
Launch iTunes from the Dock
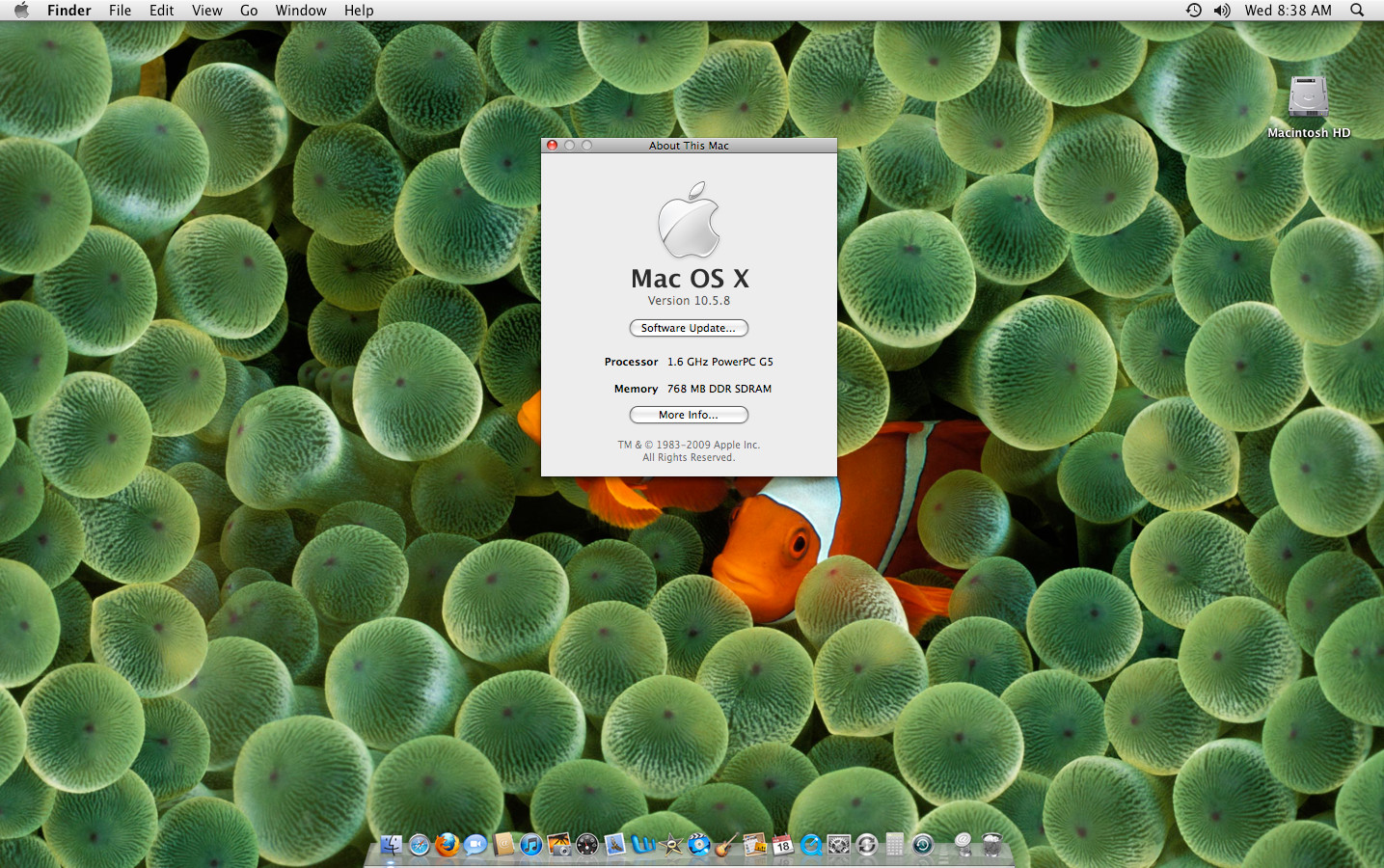tap(531, 845)
